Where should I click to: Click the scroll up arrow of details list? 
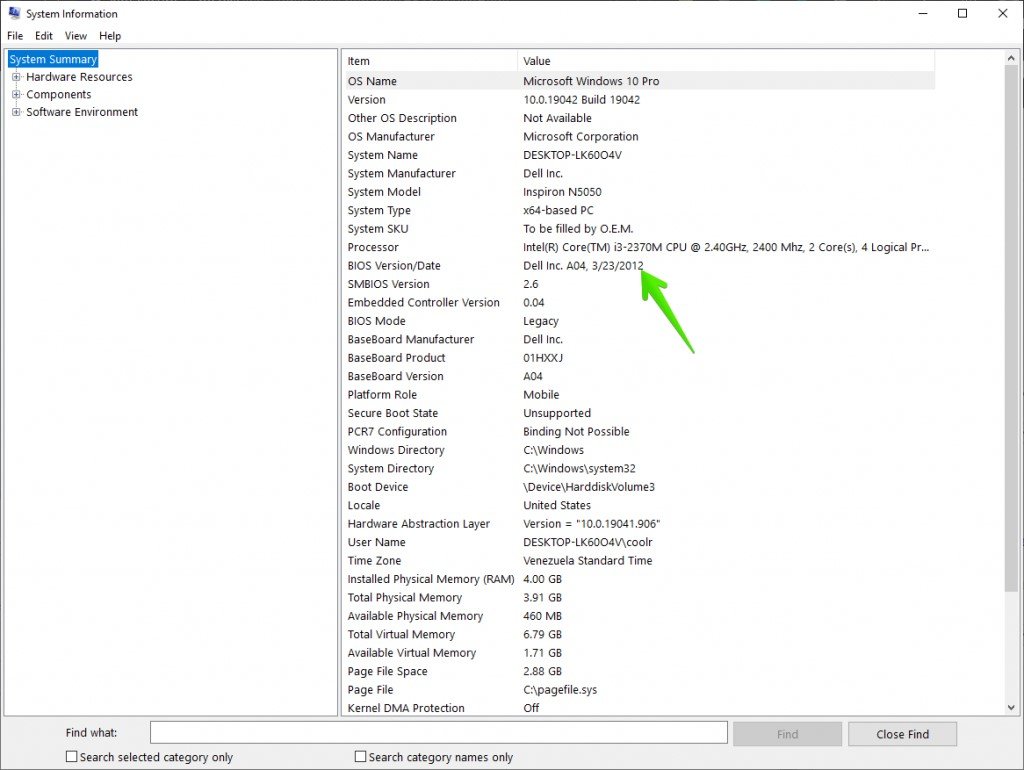tap(1011, 58)
